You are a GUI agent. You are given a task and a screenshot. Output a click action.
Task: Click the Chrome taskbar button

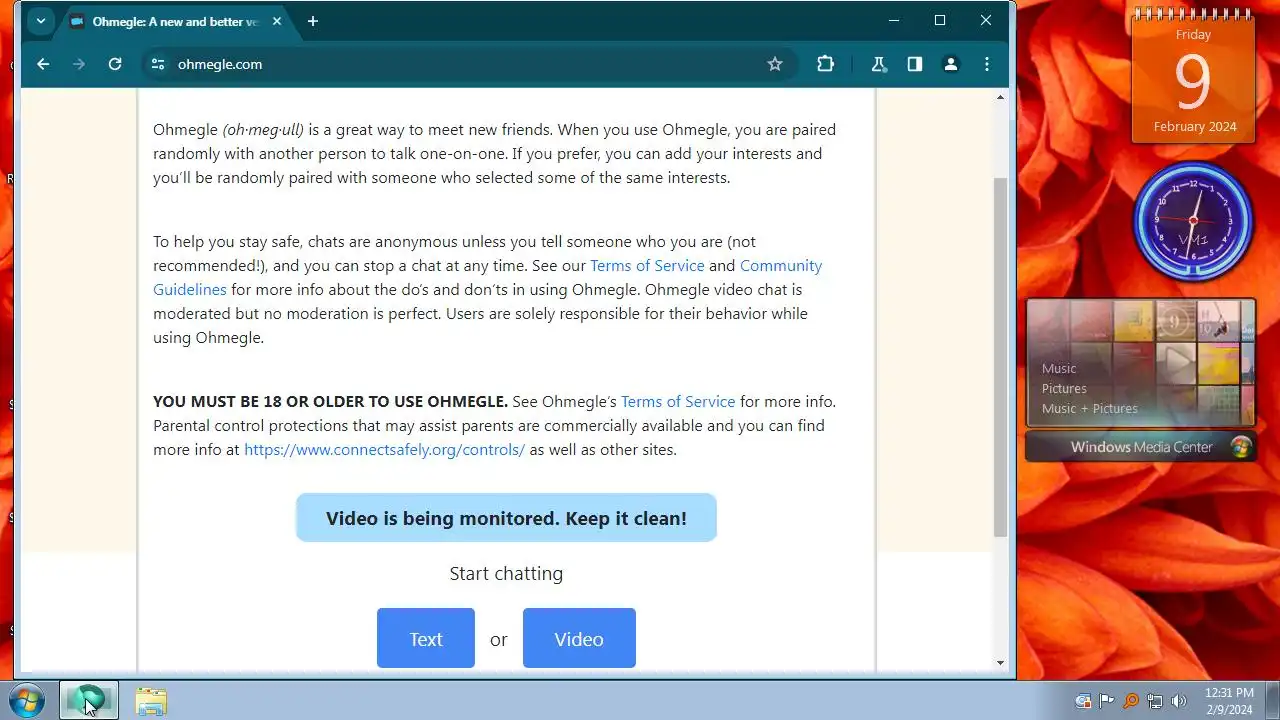point(89,701)
